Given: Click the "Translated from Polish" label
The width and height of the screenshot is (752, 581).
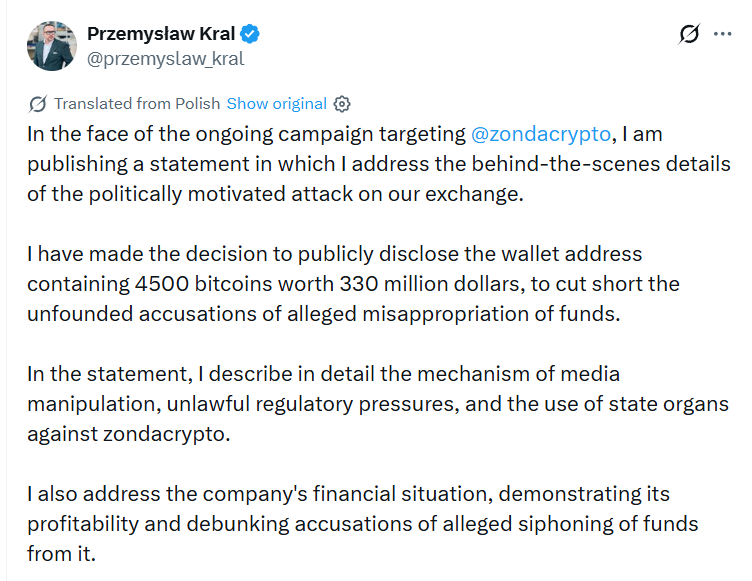Looking at the screenshot, I should [x=138, y=104].
